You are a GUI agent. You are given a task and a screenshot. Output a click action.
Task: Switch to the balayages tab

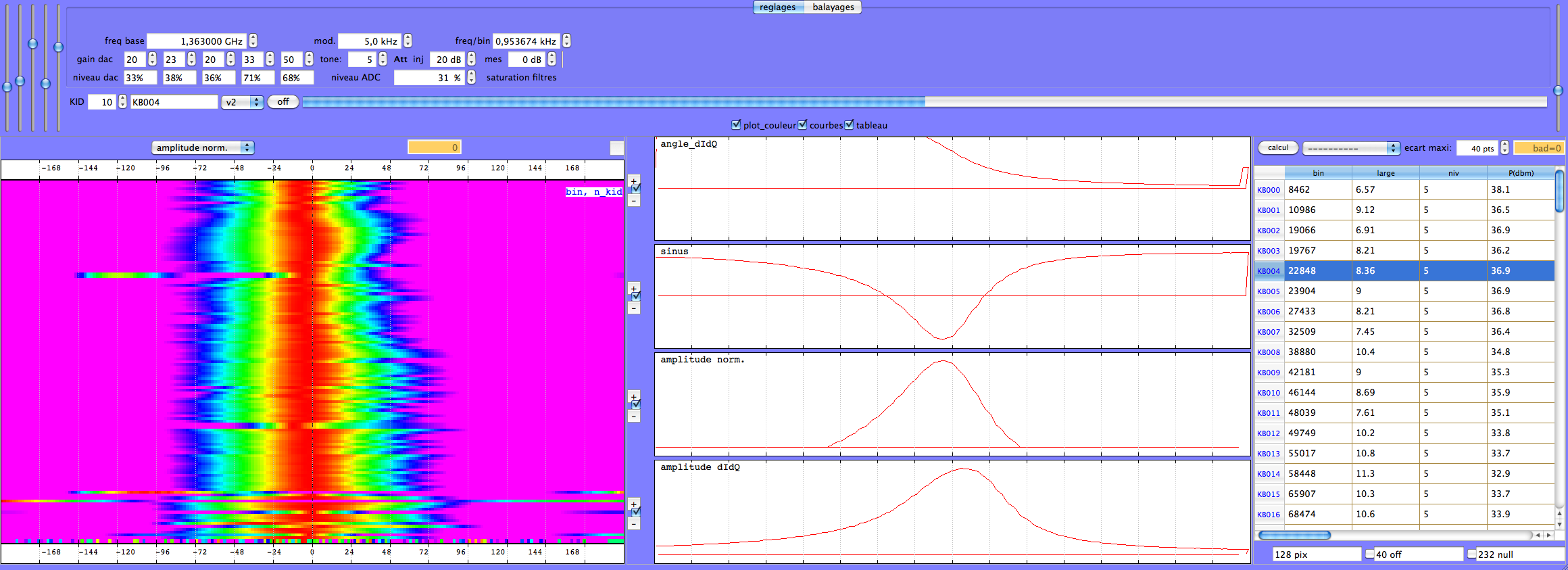click(x=833, y=7)
